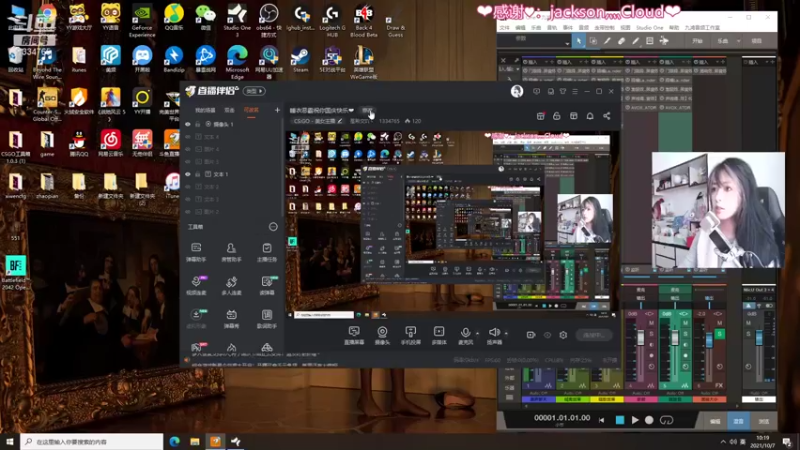Click the 开始 button in Studio One toolbar
The height and width of the screenshot is (450, 800).
point(697,41)
